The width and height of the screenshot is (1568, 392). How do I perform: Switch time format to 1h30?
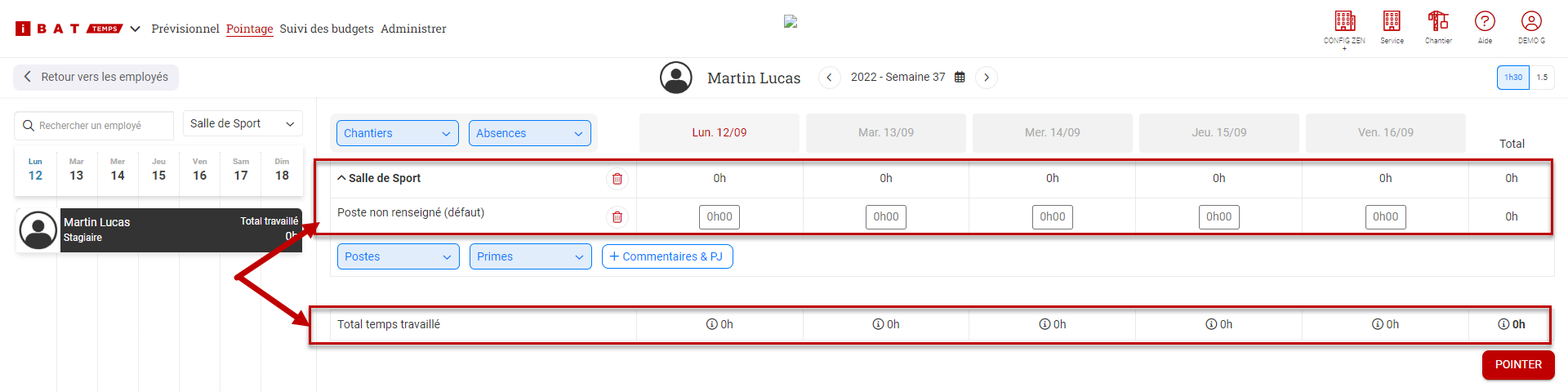1512,78
